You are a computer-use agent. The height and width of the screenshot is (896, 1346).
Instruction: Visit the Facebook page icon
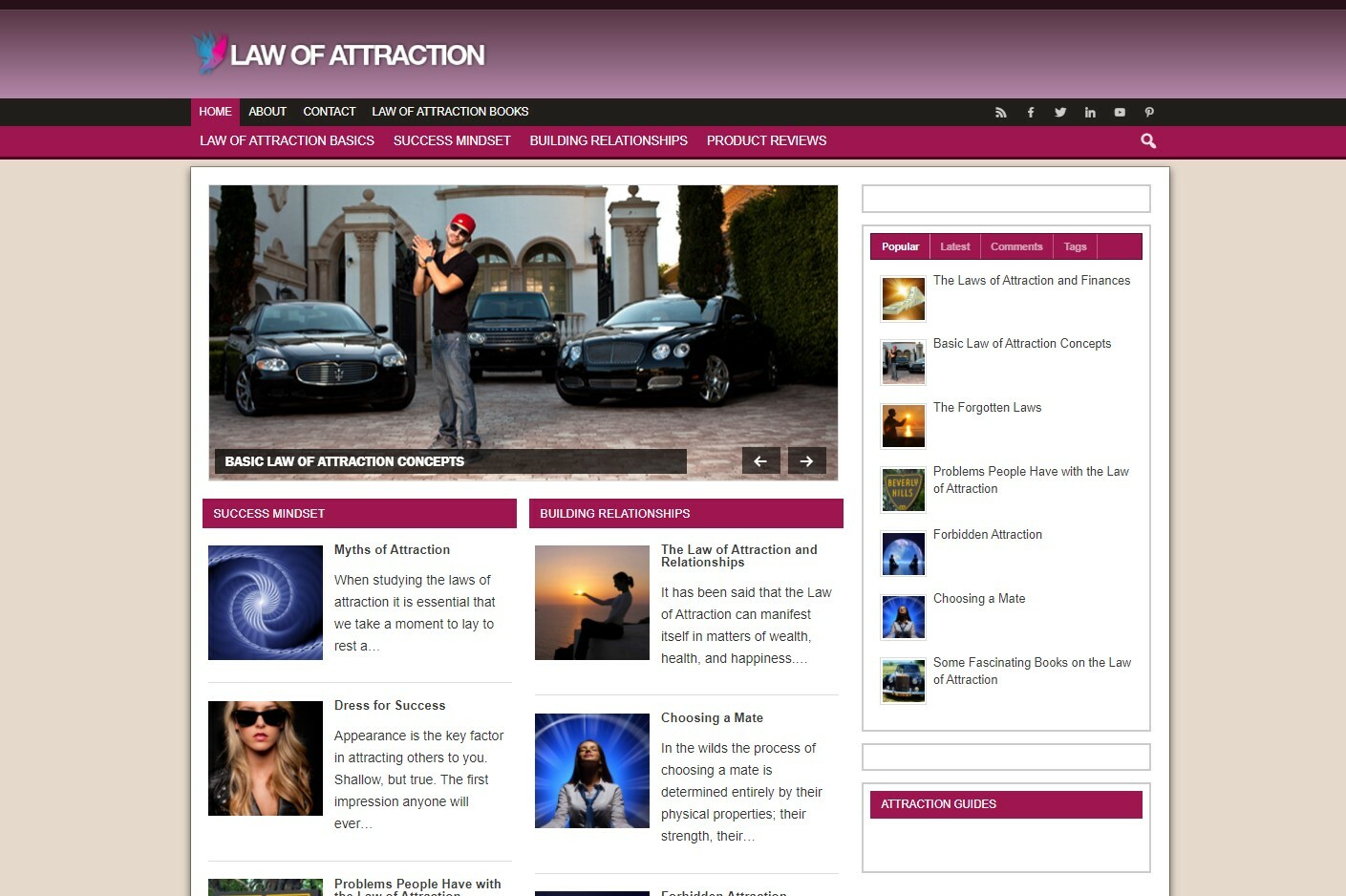tap(1030, 113)
